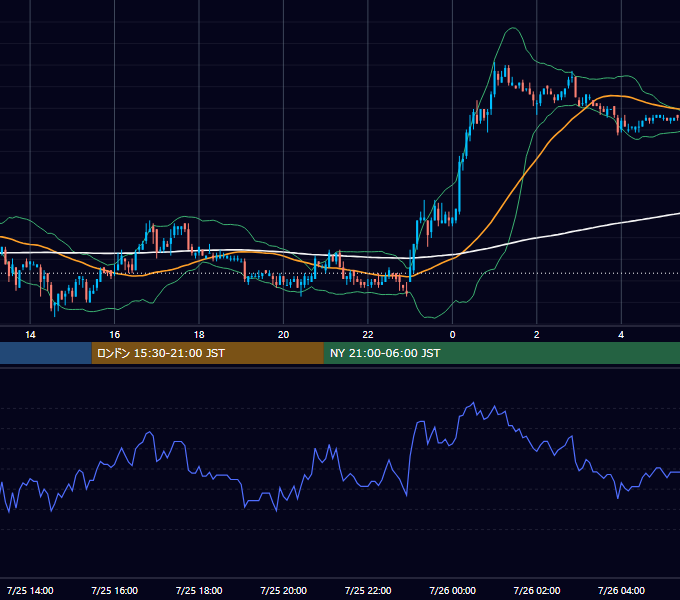Click the 14 hour axis label
The width and height of the screenshot is (680, 600).
click(30, 335)
